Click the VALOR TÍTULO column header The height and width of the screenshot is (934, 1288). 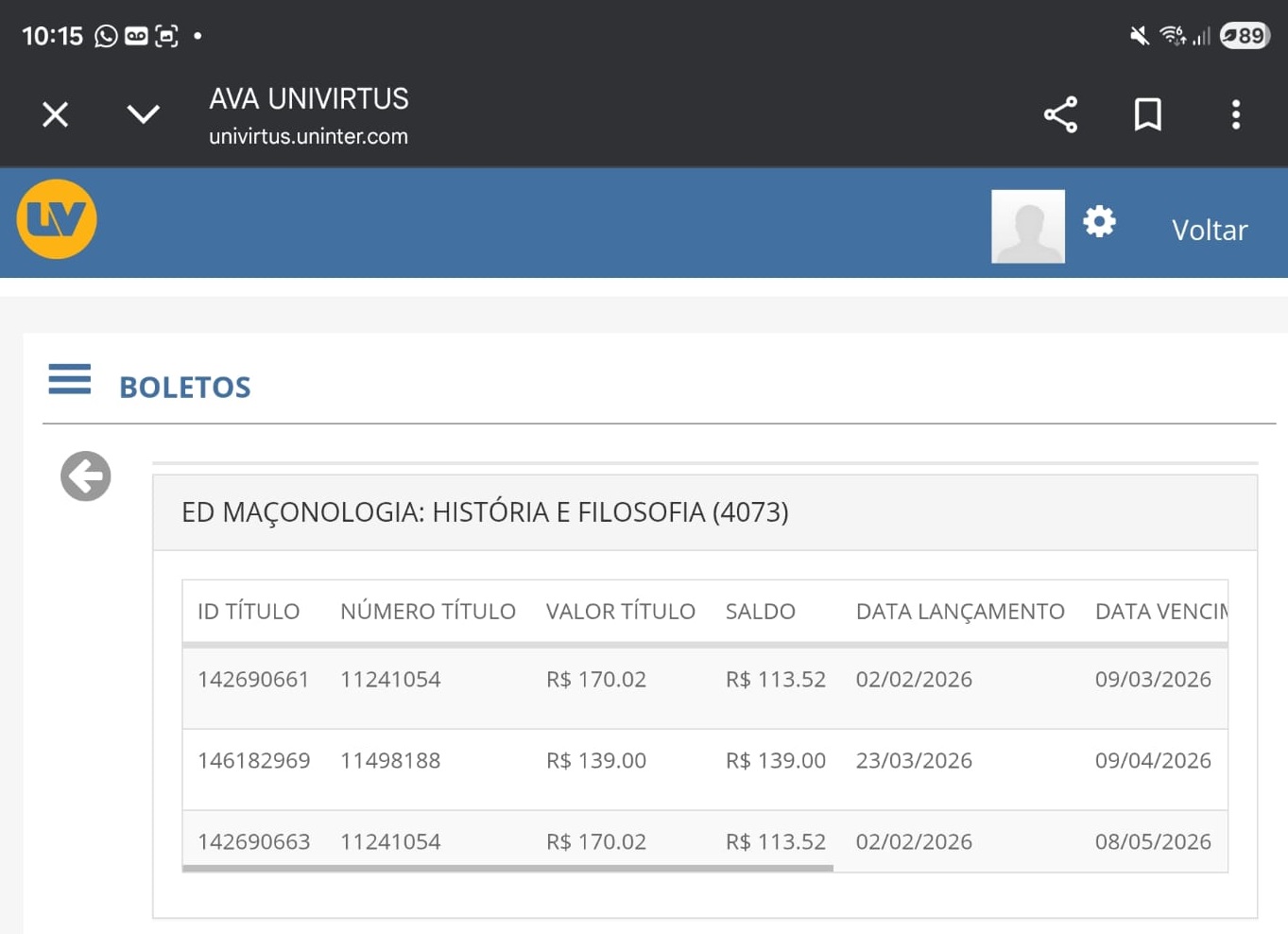click(620, 612)
